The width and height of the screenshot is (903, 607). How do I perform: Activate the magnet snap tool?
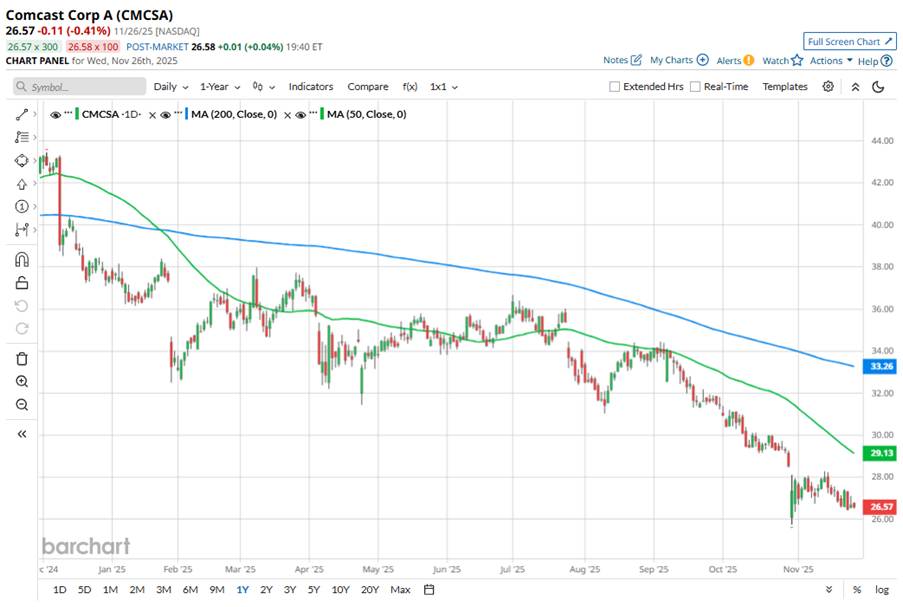[21, 259]
